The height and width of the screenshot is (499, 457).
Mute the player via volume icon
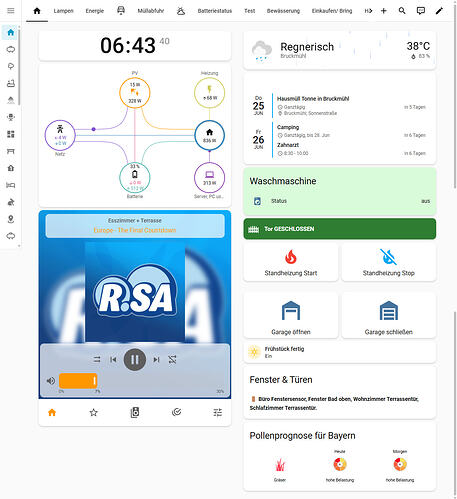[x=51, y=381]
